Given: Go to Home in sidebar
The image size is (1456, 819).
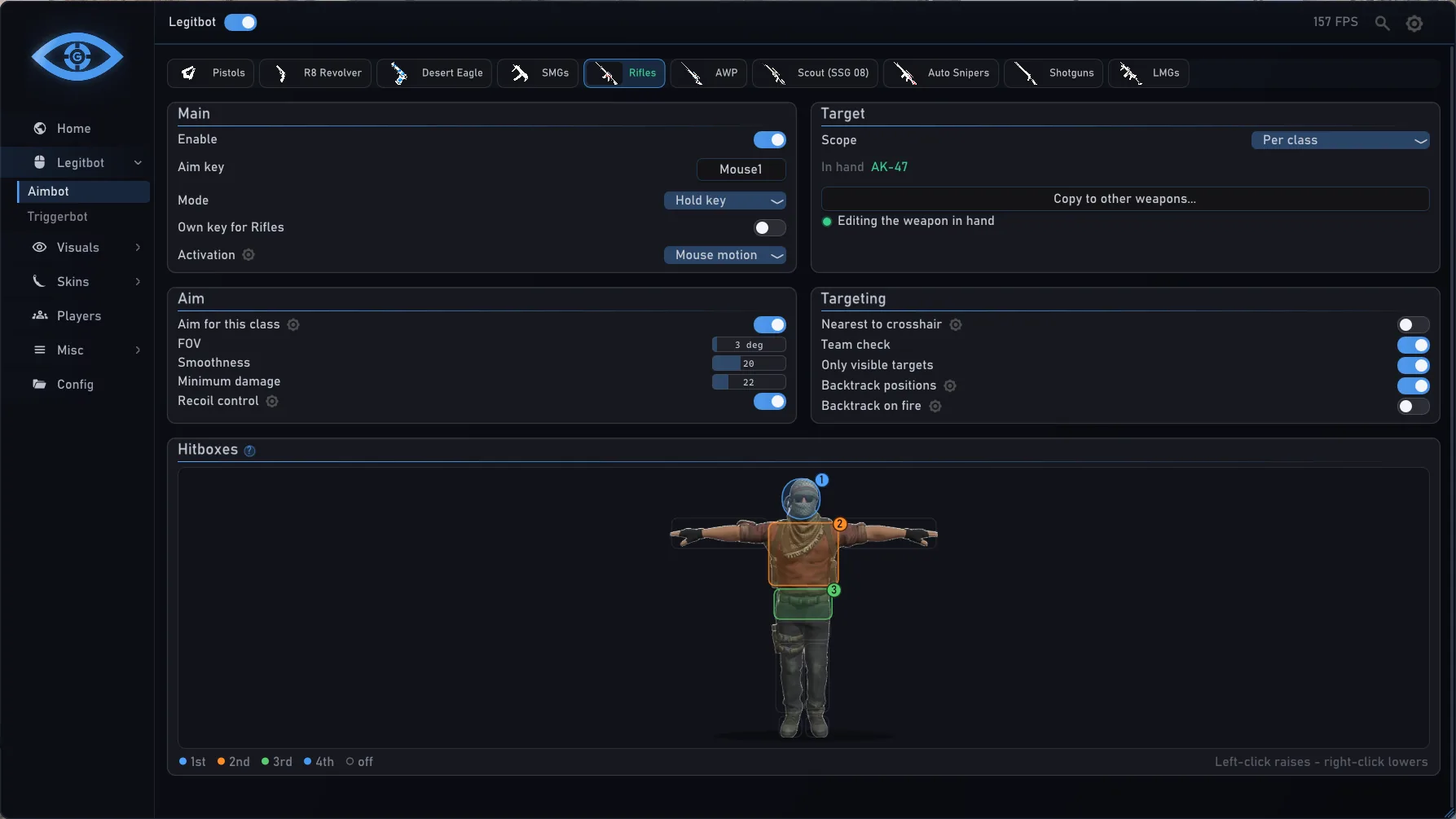Looking at the screenshot, I should coord(75,129).
